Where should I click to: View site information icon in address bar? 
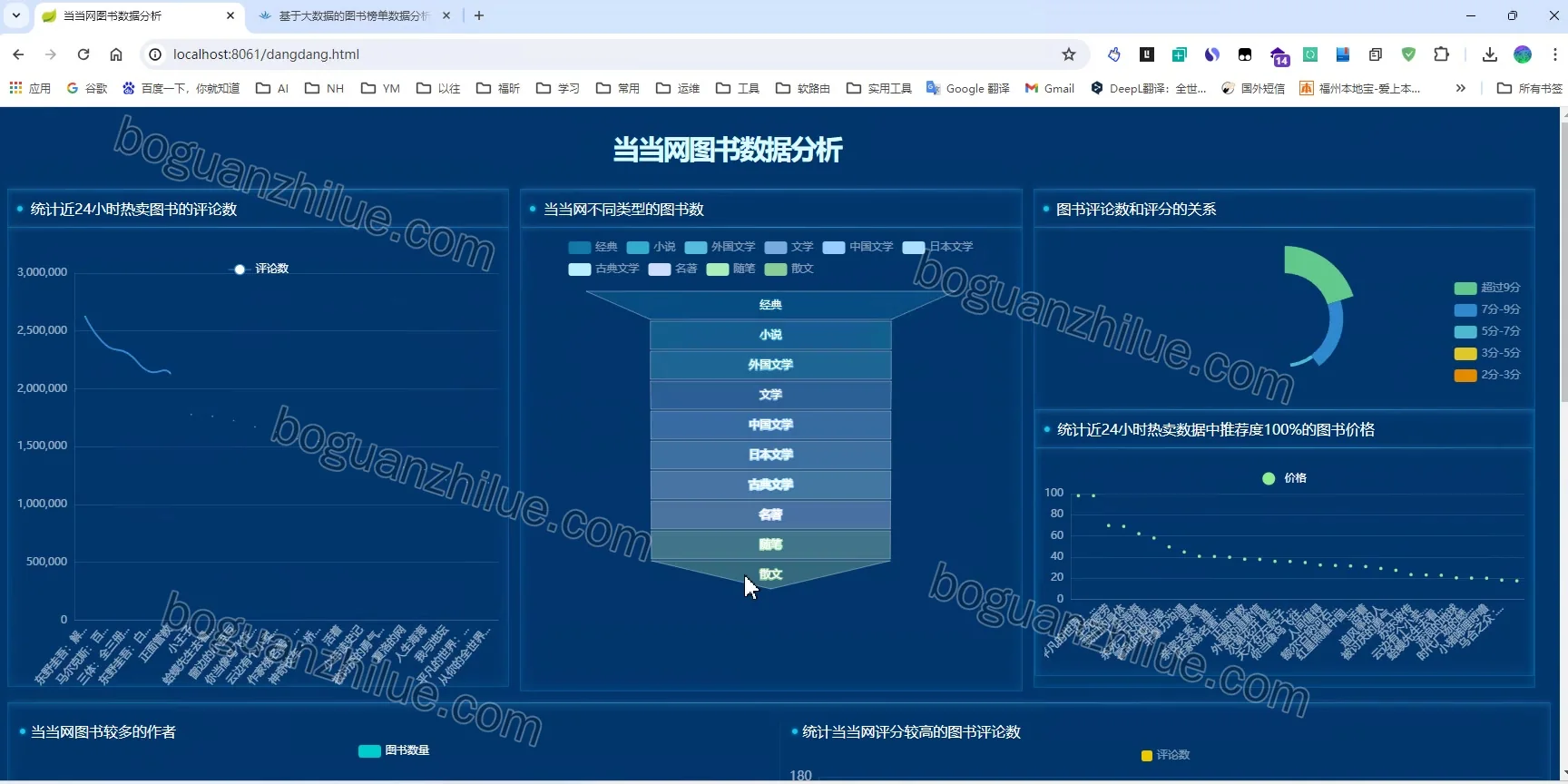pos(155,54)
